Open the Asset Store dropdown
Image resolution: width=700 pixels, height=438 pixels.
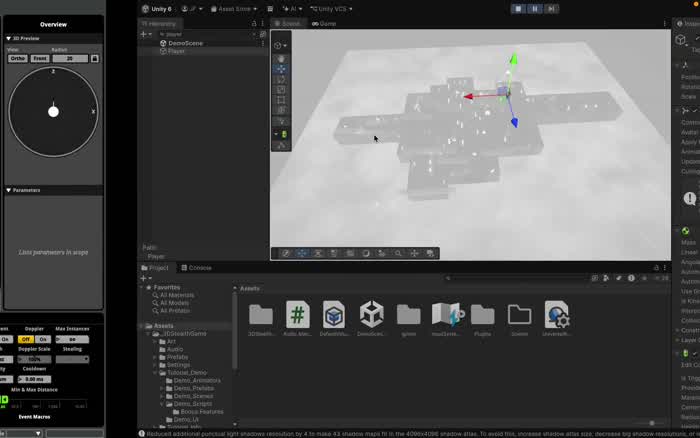tap(234, 8)
